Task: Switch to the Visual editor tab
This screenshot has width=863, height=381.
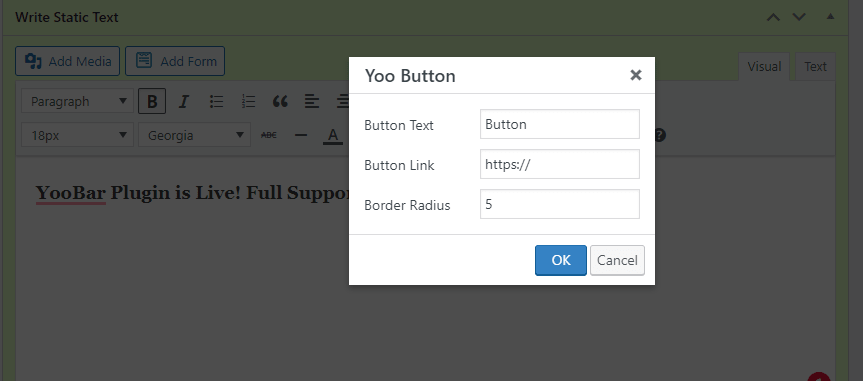Action: click(x=764, y=67)
